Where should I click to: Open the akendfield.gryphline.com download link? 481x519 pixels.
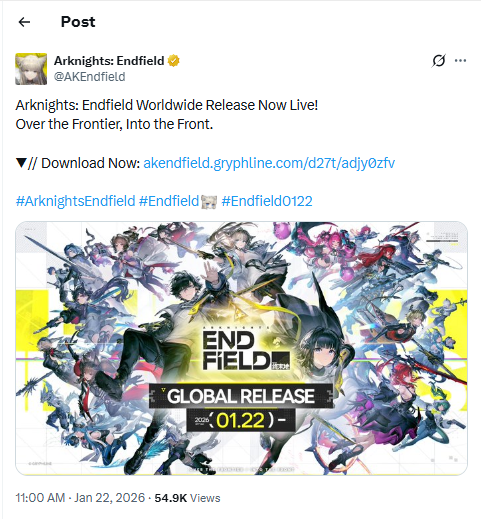[269, 163]
